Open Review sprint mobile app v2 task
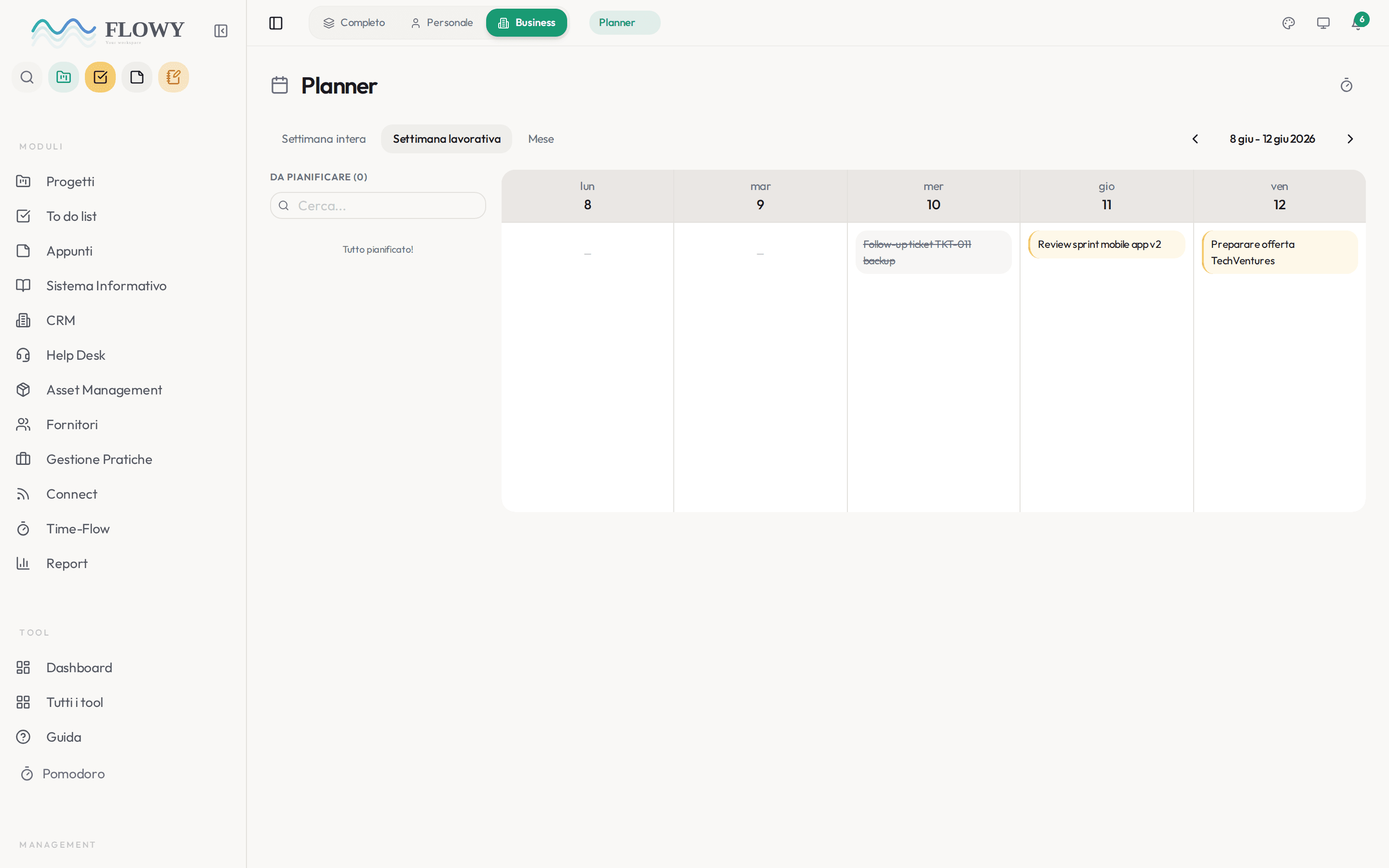Image resolution: width=1389 pixels, height=868 pixels. point(1106,244)
